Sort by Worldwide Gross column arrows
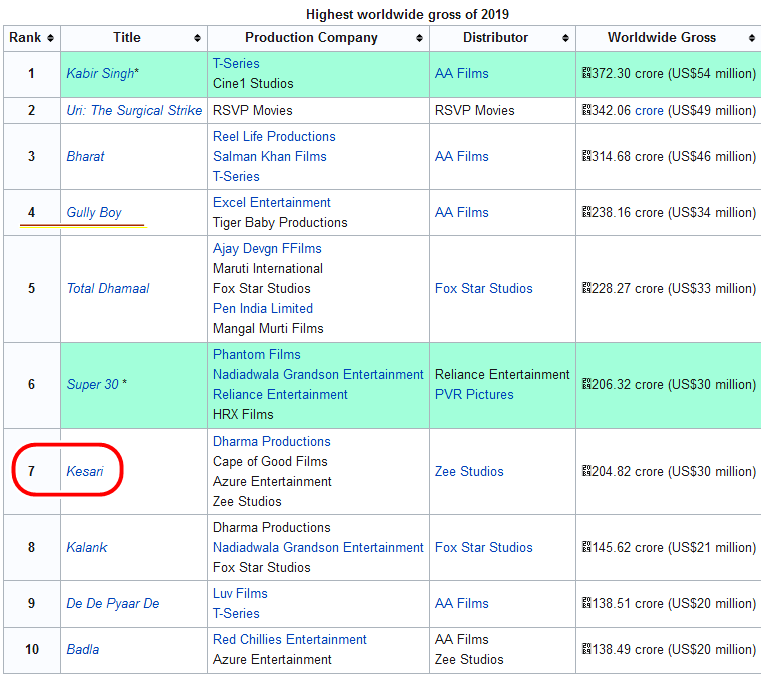 pyautogui.click(x=752, y=38)
